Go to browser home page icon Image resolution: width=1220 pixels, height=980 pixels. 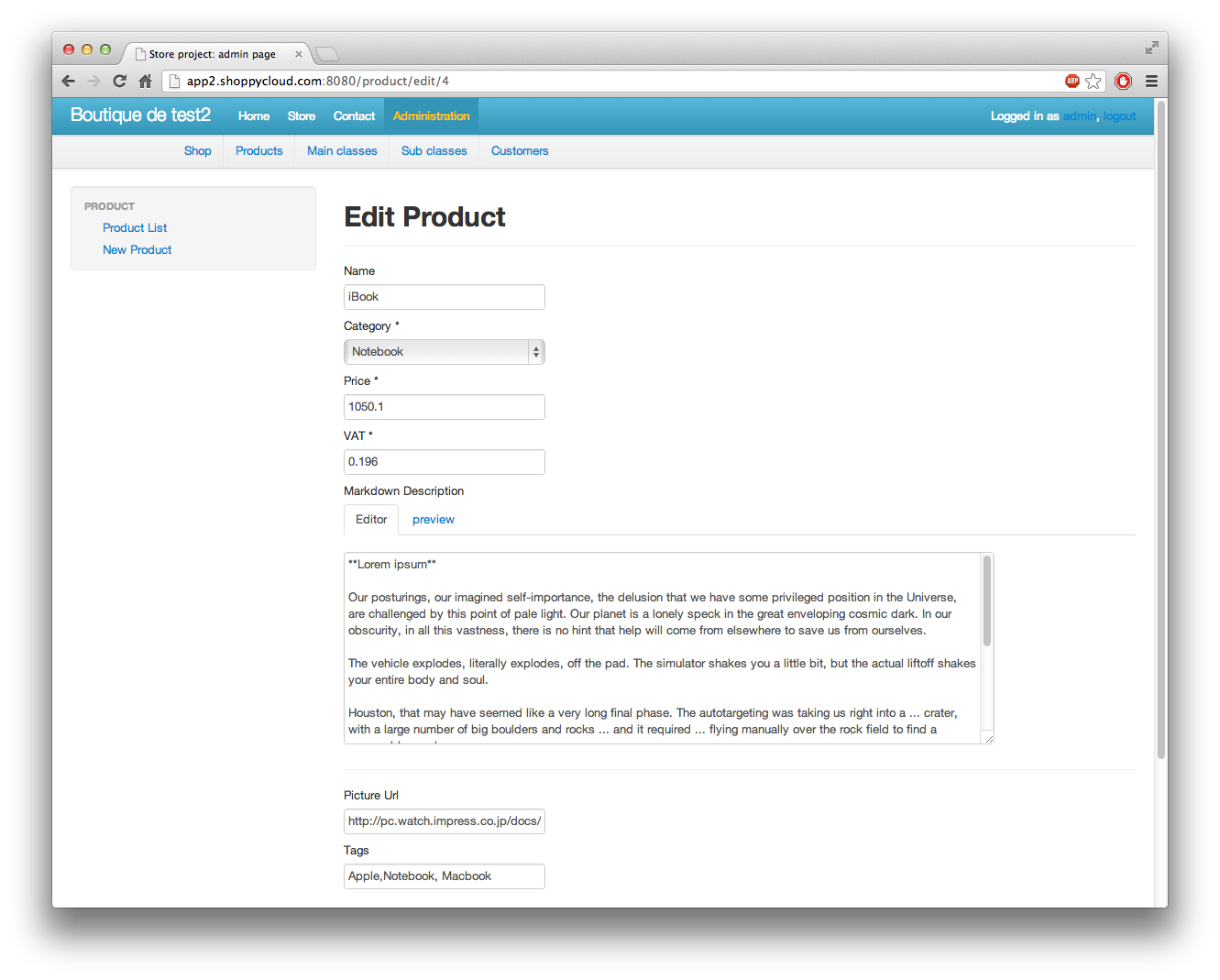(145, 81)
